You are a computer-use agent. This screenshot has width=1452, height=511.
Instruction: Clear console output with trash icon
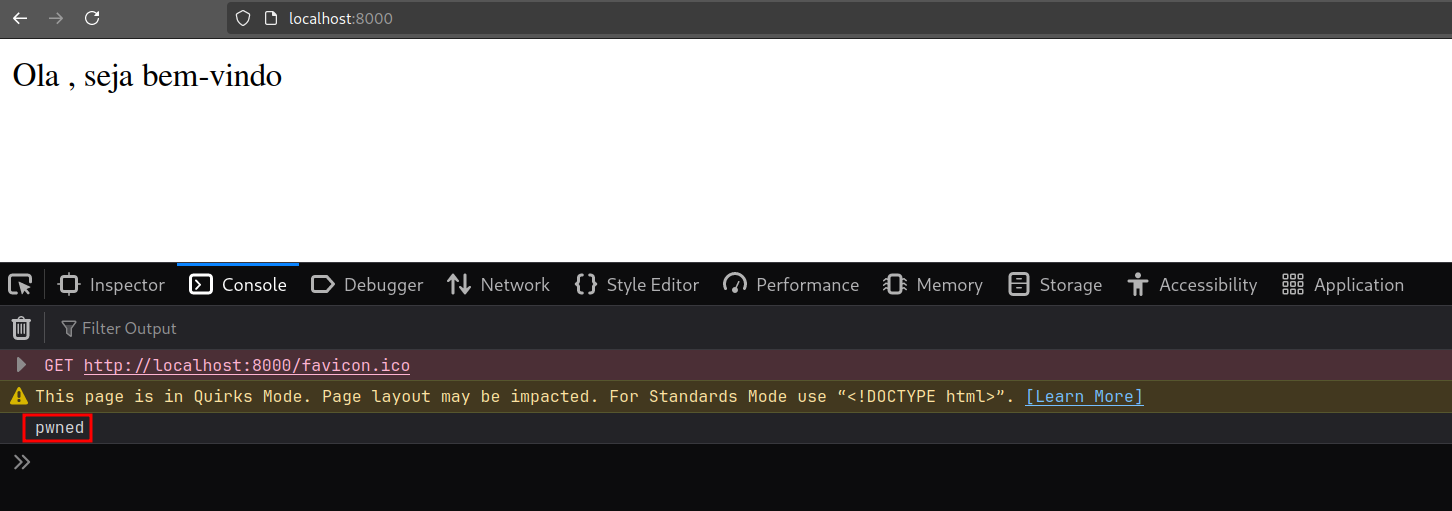pos(21,328)
